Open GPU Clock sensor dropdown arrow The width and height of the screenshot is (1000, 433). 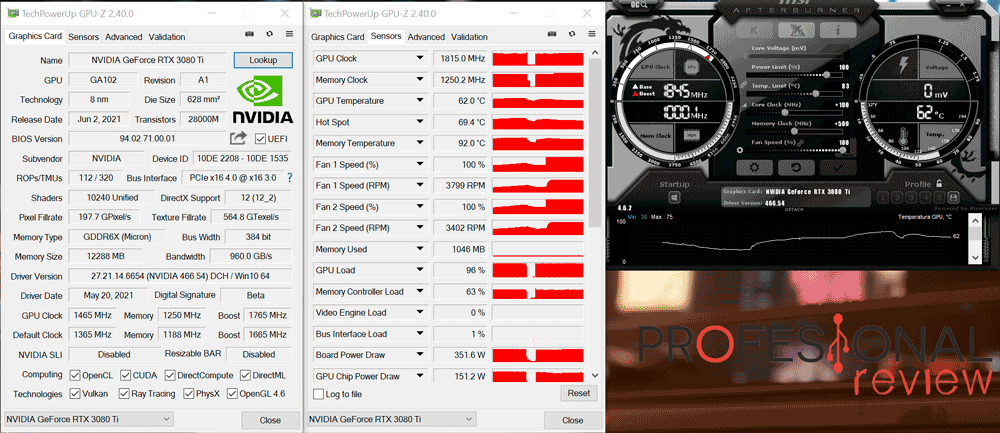tap(420, 59)
